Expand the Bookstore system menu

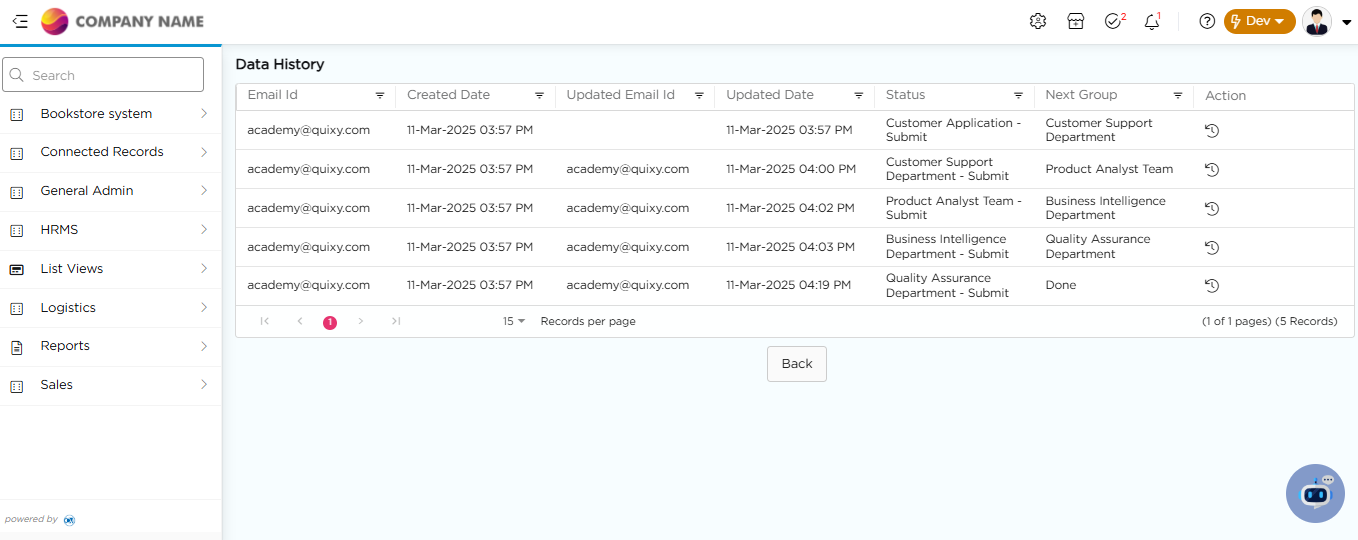pos(110,114)
